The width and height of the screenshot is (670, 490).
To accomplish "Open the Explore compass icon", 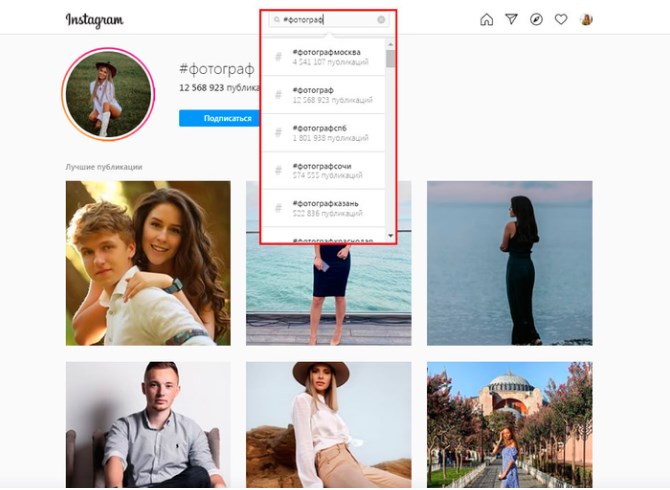I will click(x=537, y=19).
